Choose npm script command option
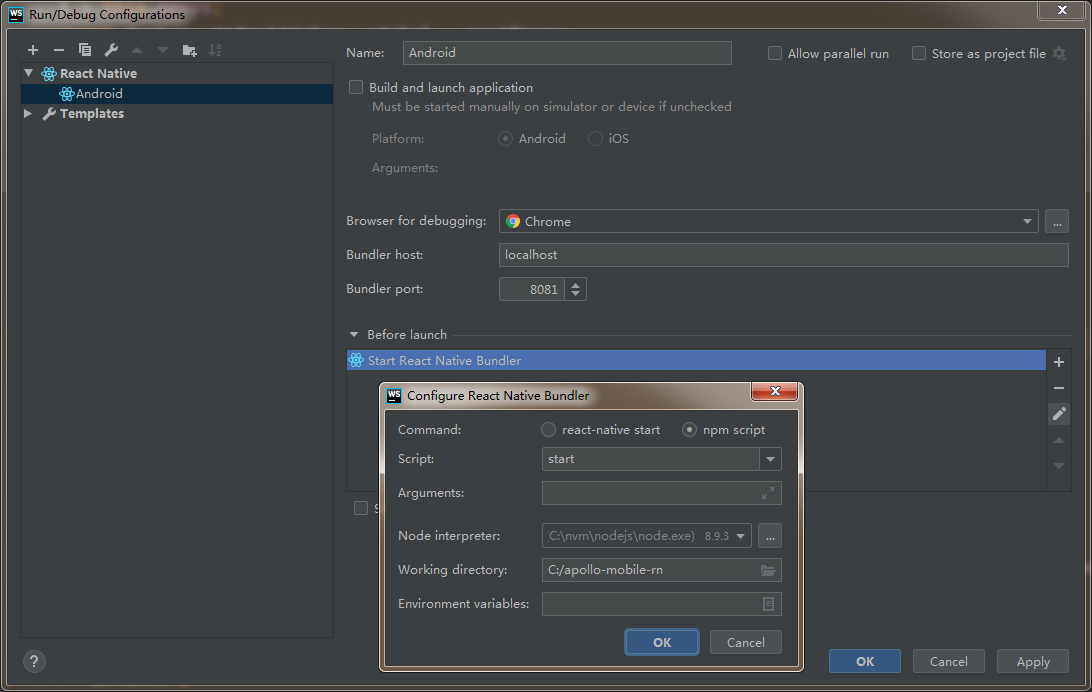 pos(689,430)
